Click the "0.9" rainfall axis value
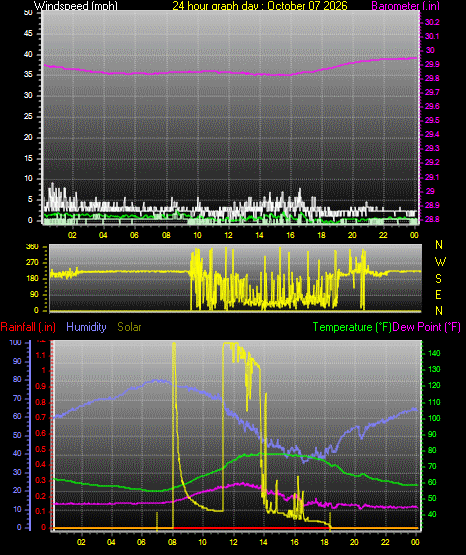This screenshot has height=555, width=466. coord(41,386)
